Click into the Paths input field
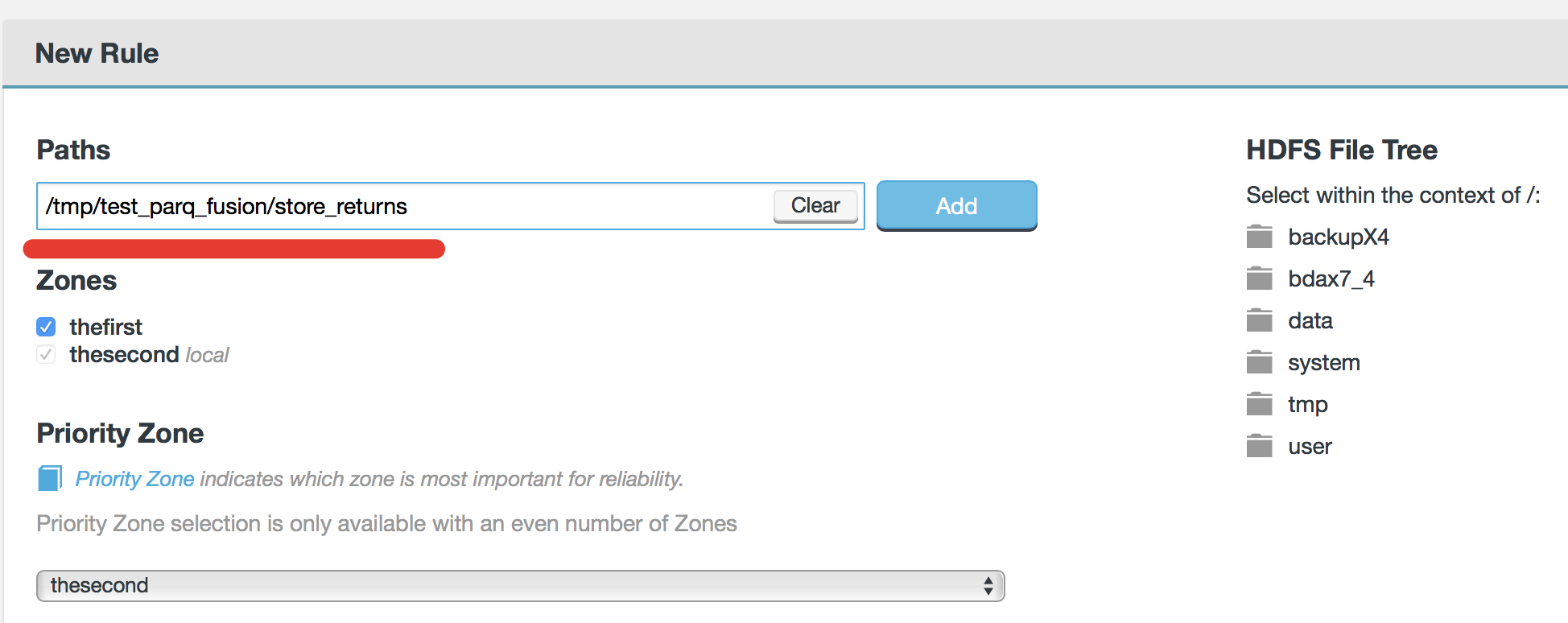 click(x=402, y=206)
